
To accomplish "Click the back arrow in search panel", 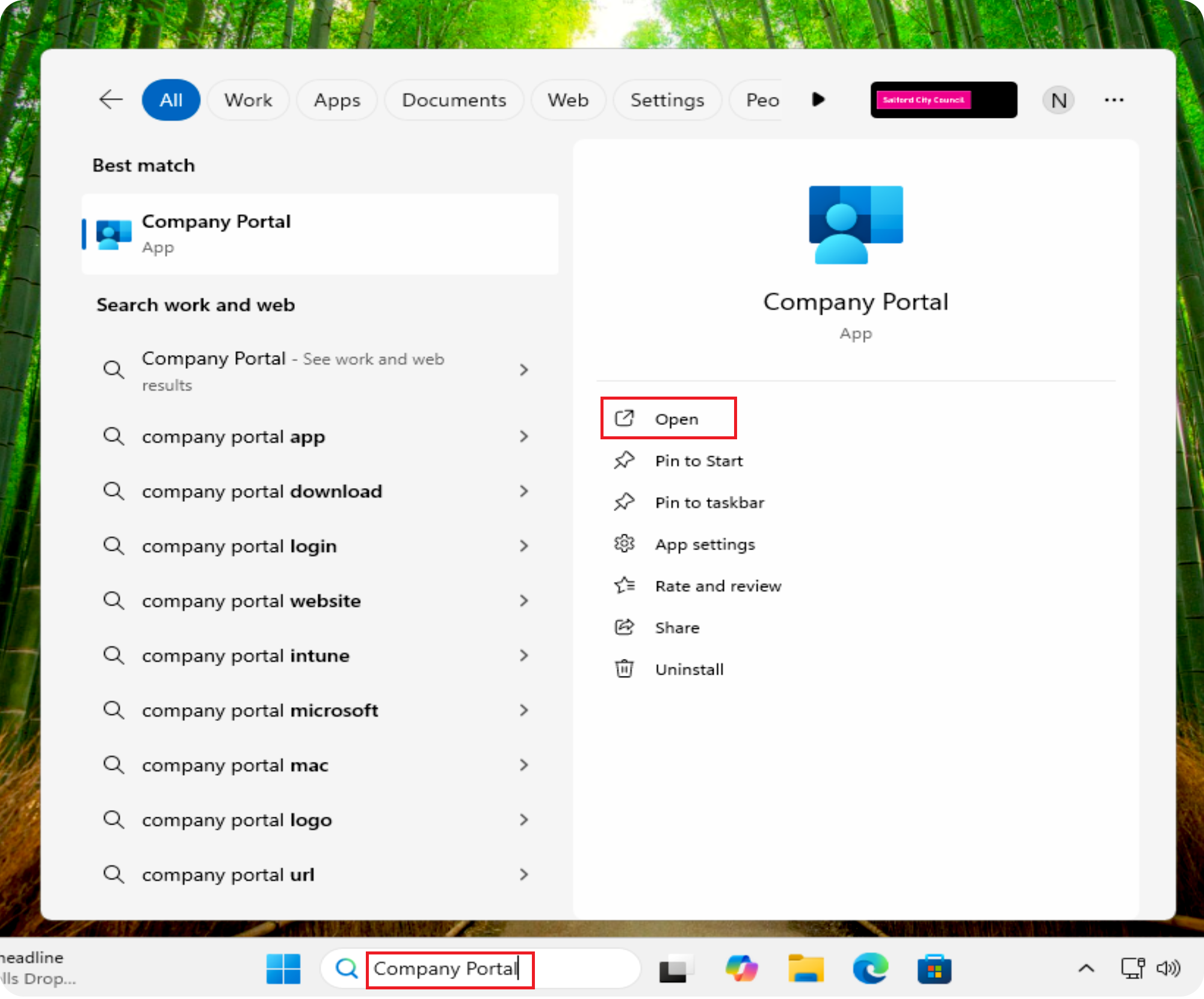I will pos(111,99).
